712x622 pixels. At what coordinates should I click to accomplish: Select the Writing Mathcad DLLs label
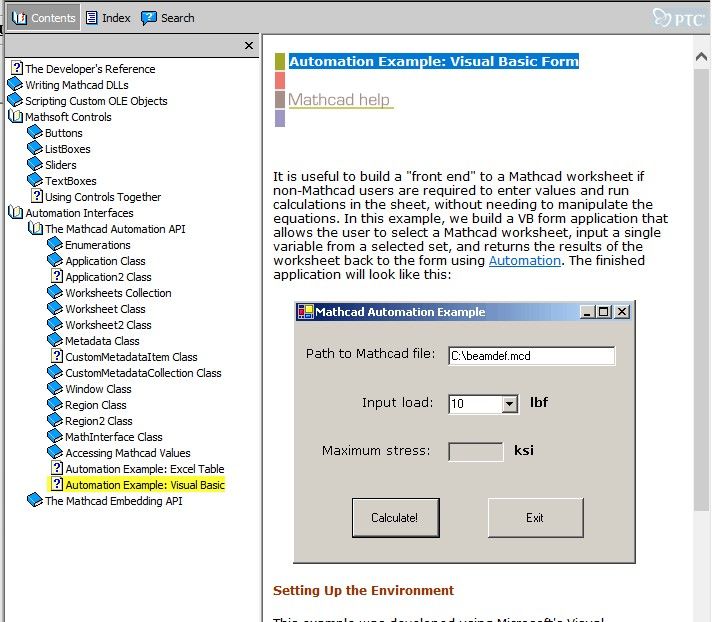pyautogui.click(x=77, y=85)
